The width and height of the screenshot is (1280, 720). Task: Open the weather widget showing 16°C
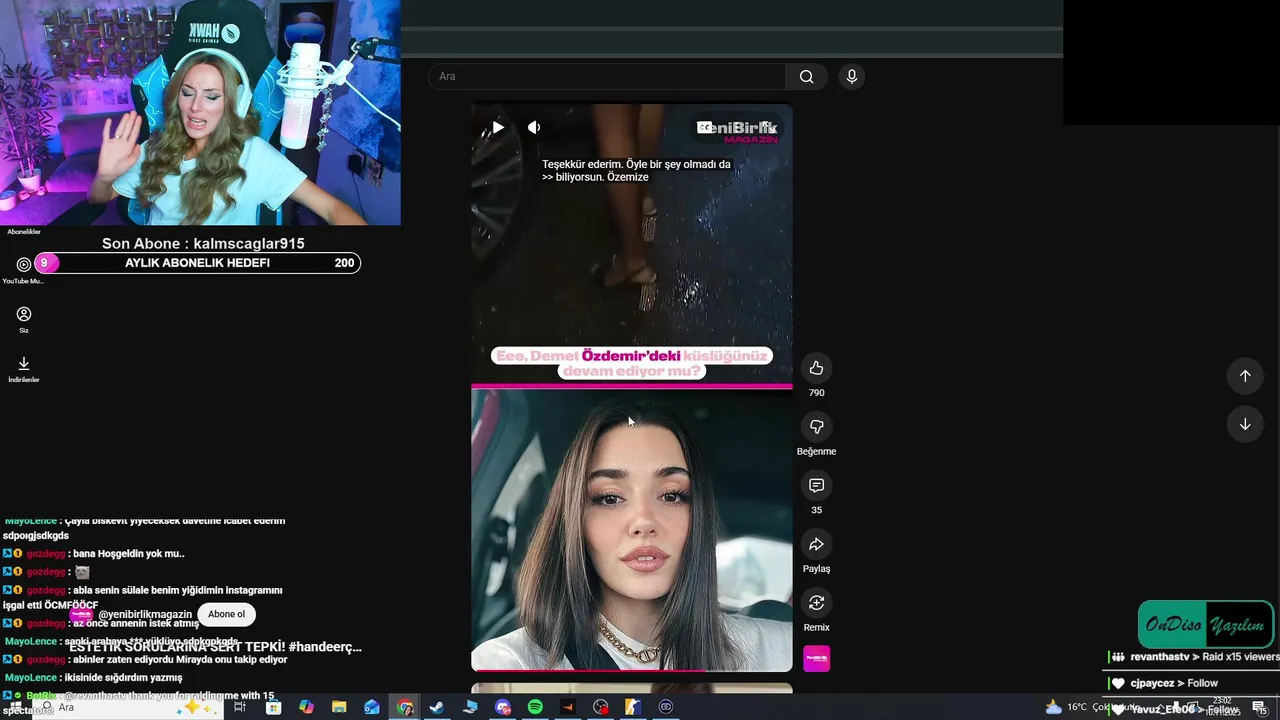point(1090,707)
